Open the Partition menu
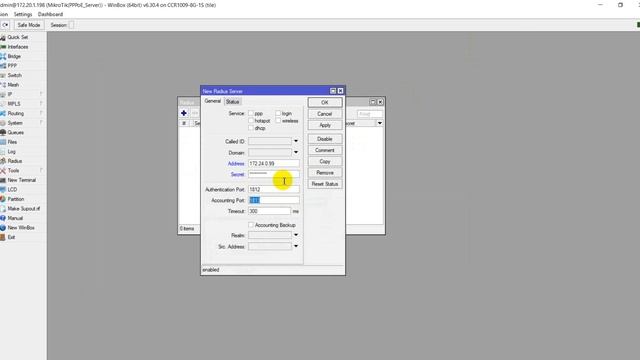The image size is (640, 360). point(16,199)
